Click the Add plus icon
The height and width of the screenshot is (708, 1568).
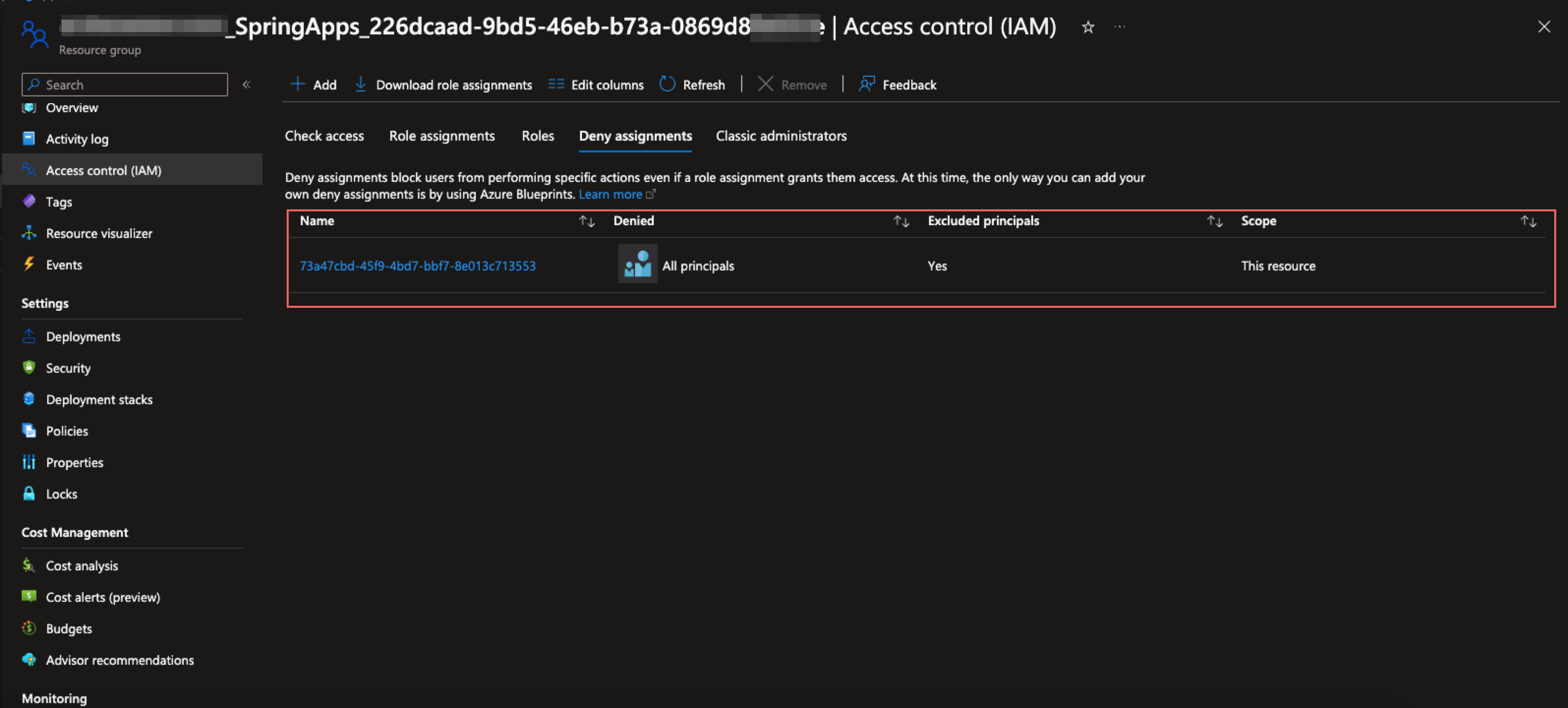click(x=298, y=84)
